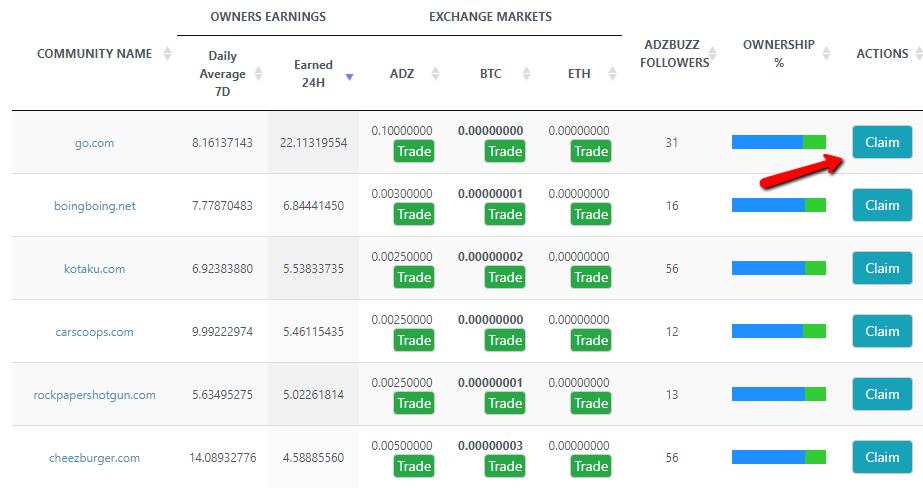Sort by Daily Average 7D arrows

point(259,73)
